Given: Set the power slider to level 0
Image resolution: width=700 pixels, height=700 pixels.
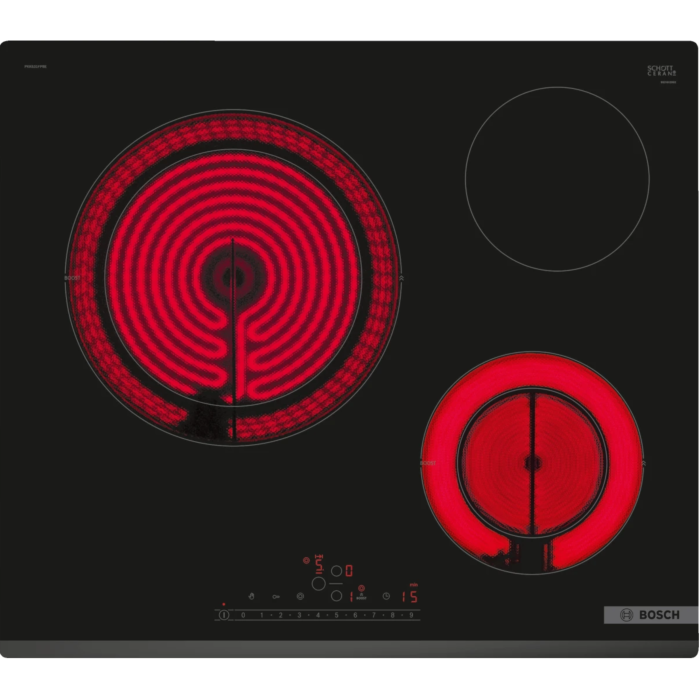Looking at the screenshot, I should tap(243, 615).
